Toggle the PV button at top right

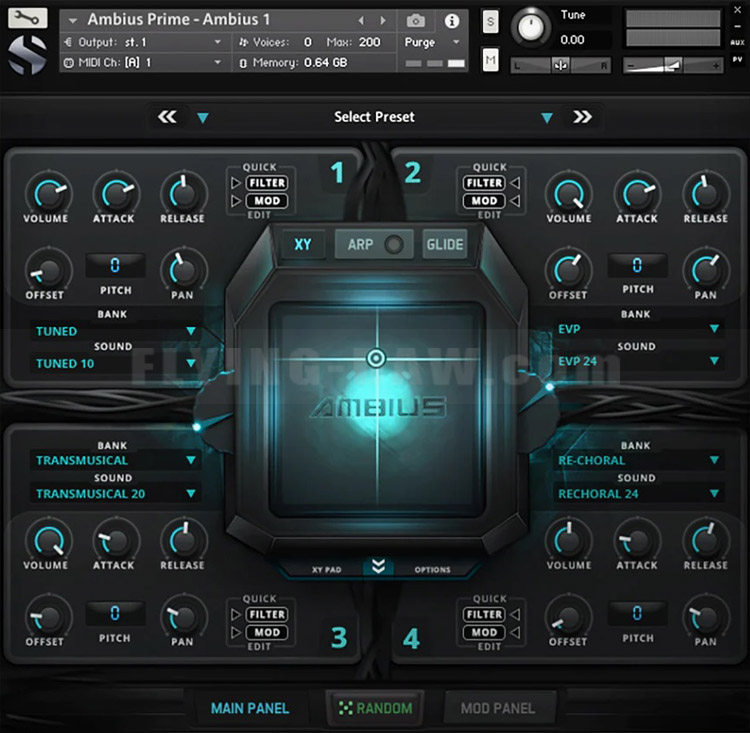pyautogui.click(x=737, y=59)
